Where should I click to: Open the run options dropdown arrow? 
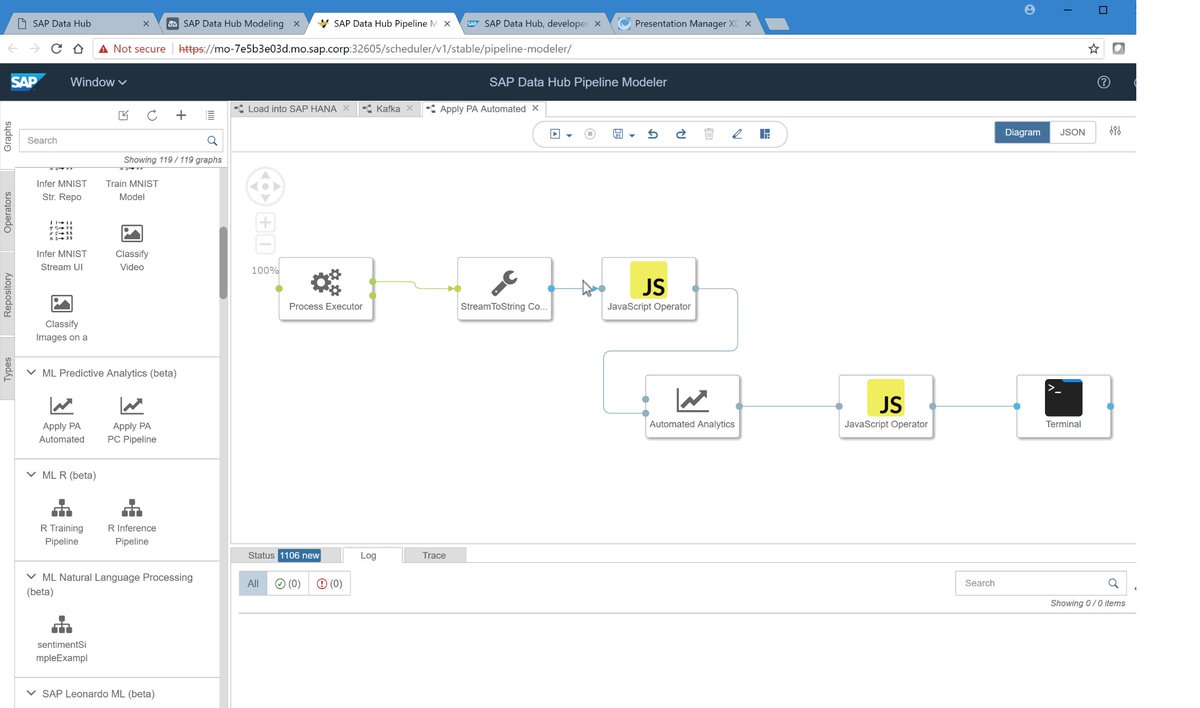point(569,135)
